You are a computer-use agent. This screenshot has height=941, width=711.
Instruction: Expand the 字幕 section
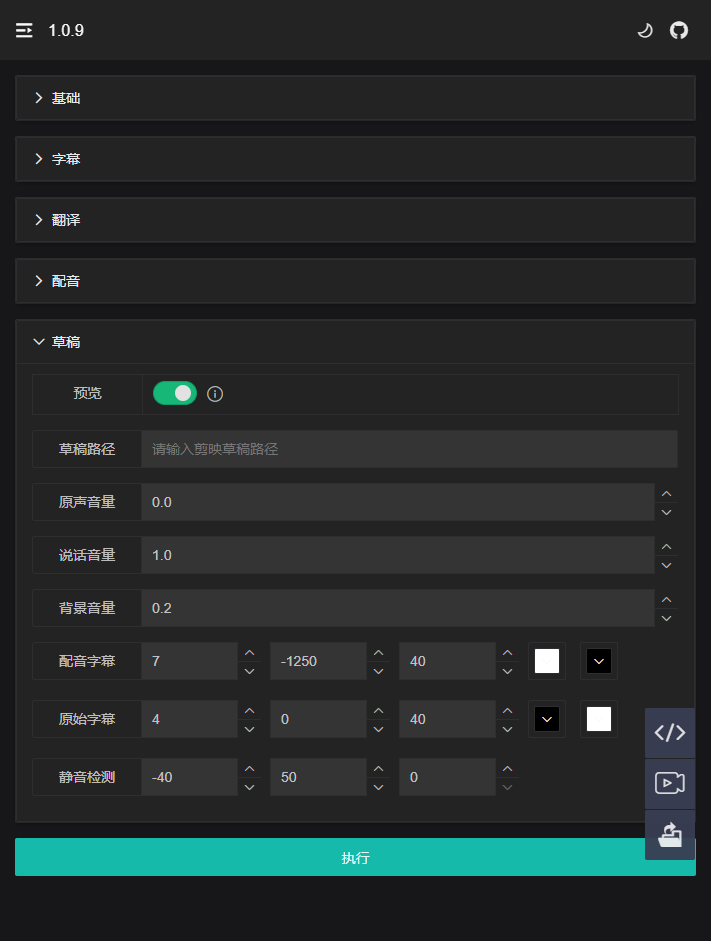[x=355, y=159]
